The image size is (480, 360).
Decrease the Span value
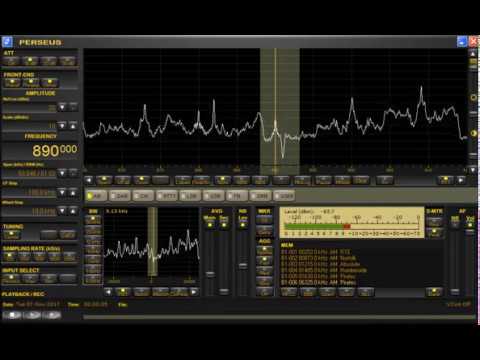[x=62, y=173]
